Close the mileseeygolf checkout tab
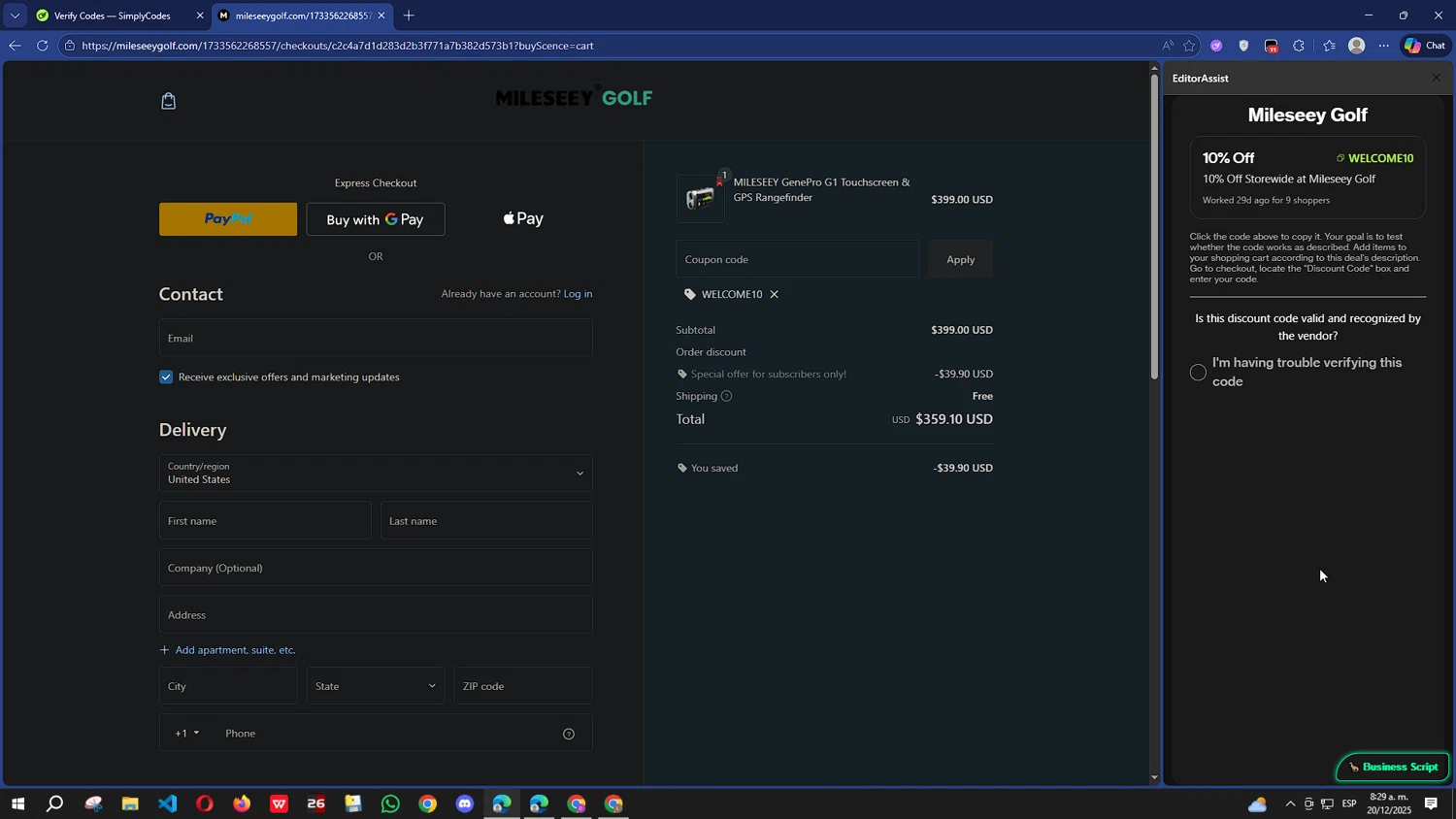Image resolution: width=1456 pixels, height=819 pixels. click(381, 16)
